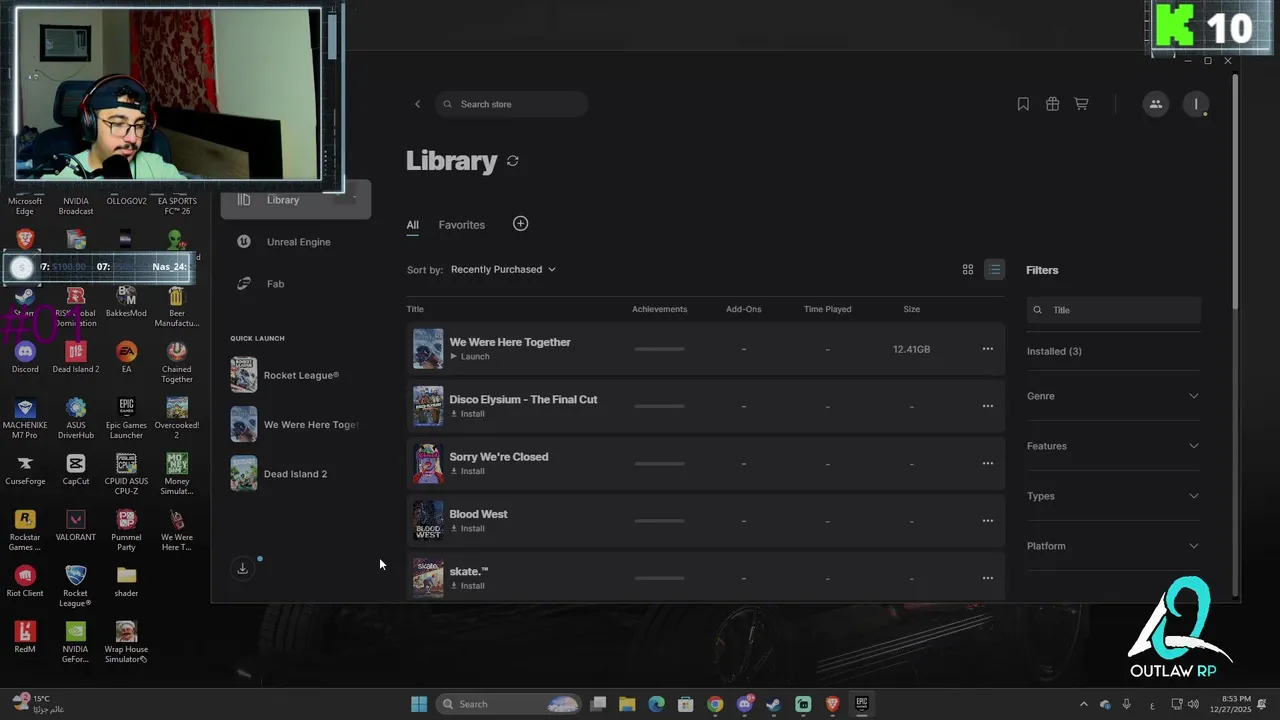The width and height of the screenshot is (1280, 720).
Task: Open the volume control in system tray
Action: 1193,704
